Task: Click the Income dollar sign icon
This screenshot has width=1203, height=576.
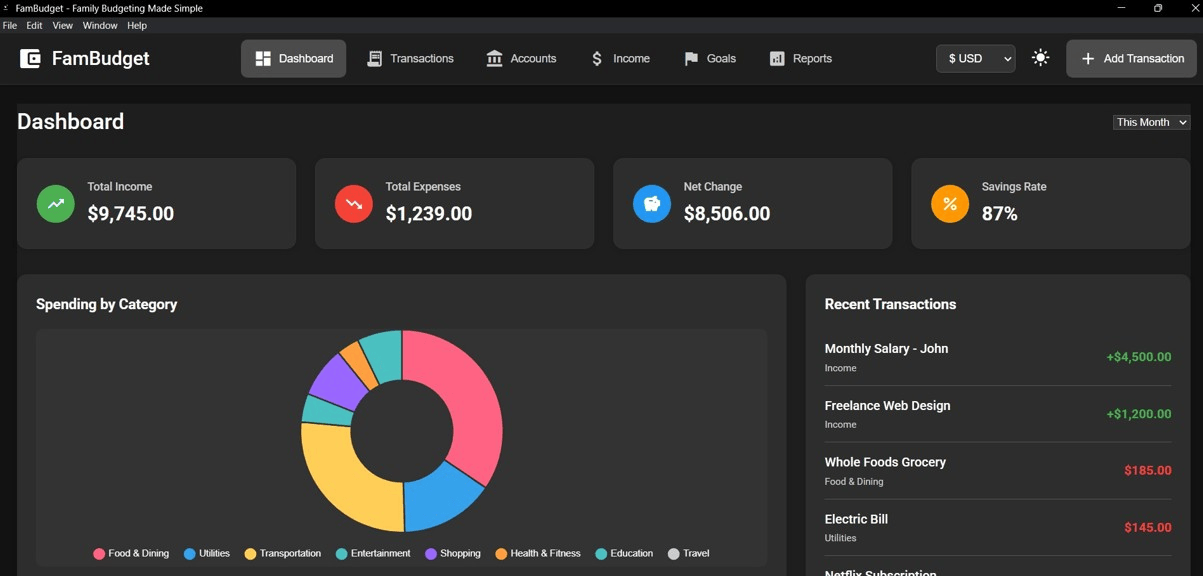Action: [596, 58]
